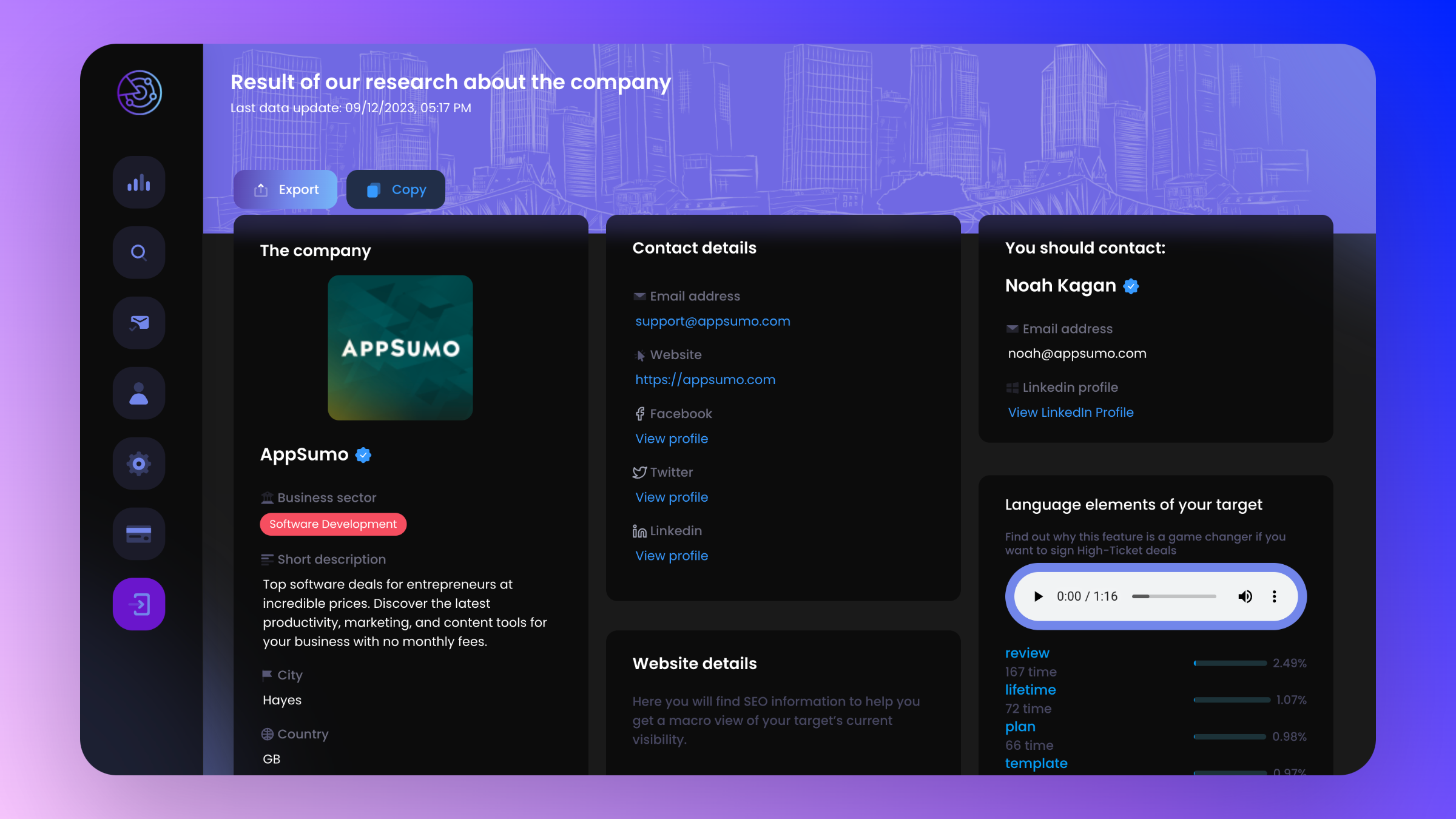Play the language elements audio
The image size is (1456, 819).
coord(1038,596)
